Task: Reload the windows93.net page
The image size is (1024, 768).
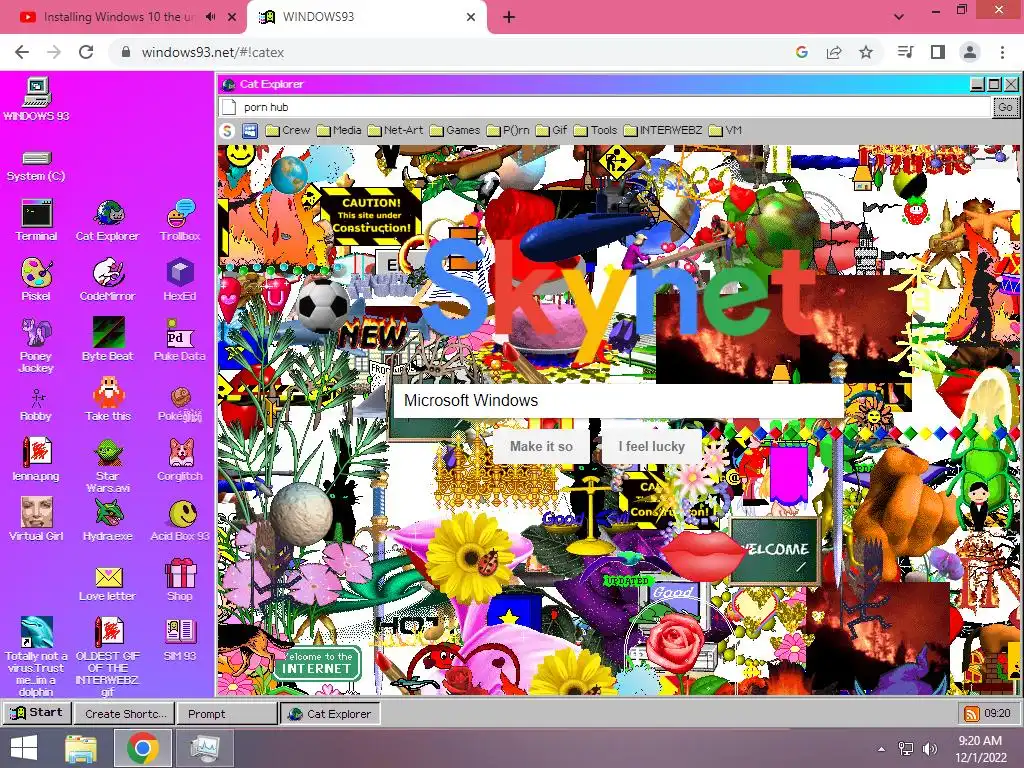Action: click(86, 52)
